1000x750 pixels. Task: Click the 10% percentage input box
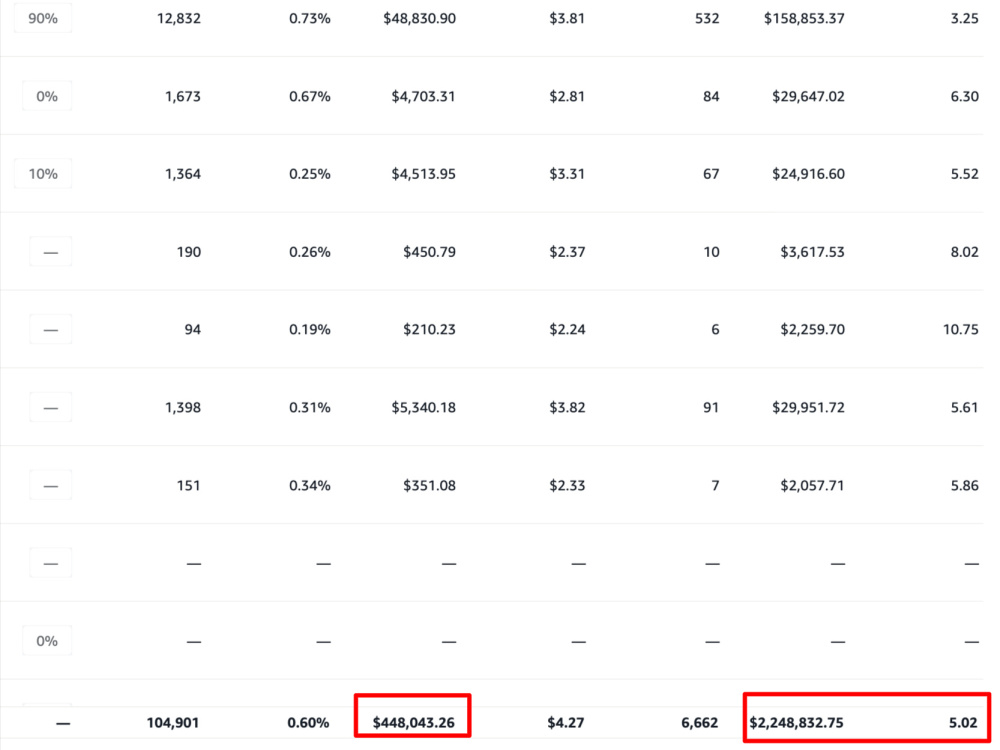pos(43,173)
